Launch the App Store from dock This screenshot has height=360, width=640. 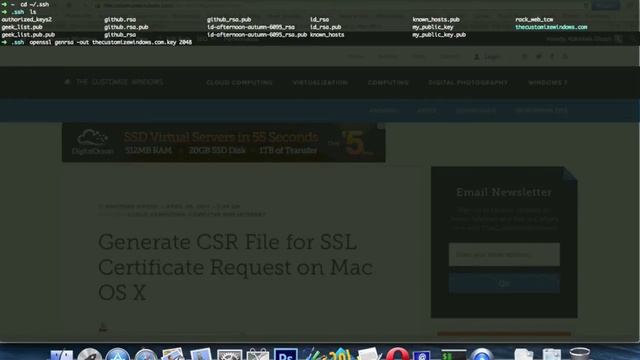point(118,354)
